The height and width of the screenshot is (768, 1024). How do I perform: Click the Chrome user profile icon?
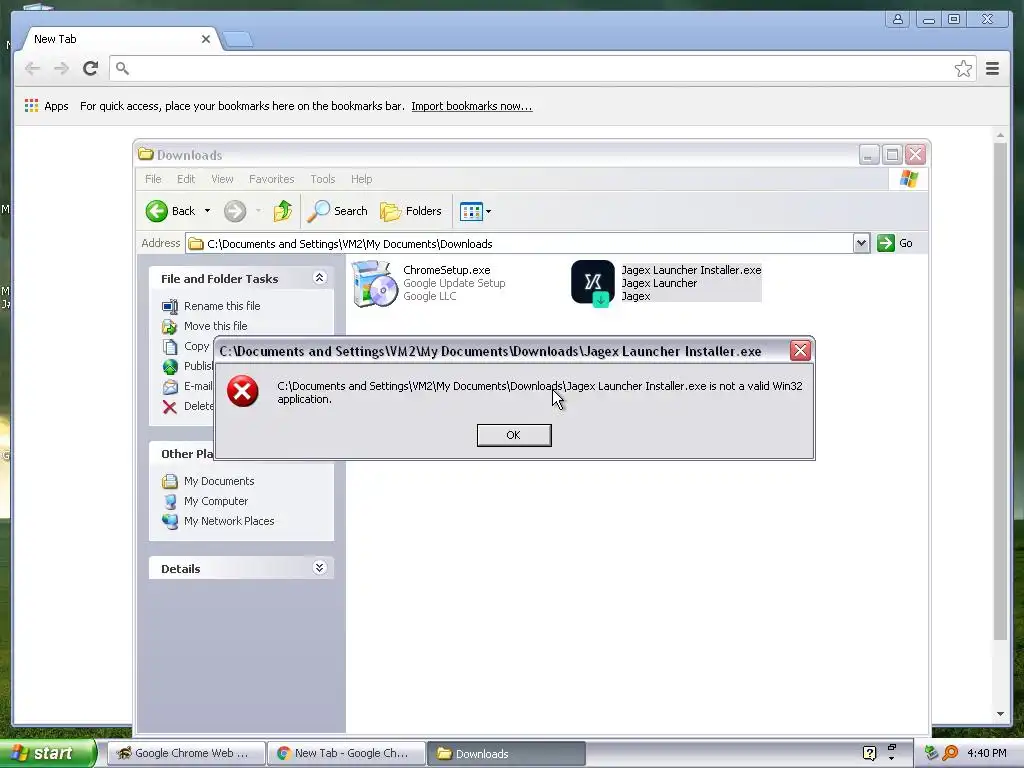click(x=898, y=19)
